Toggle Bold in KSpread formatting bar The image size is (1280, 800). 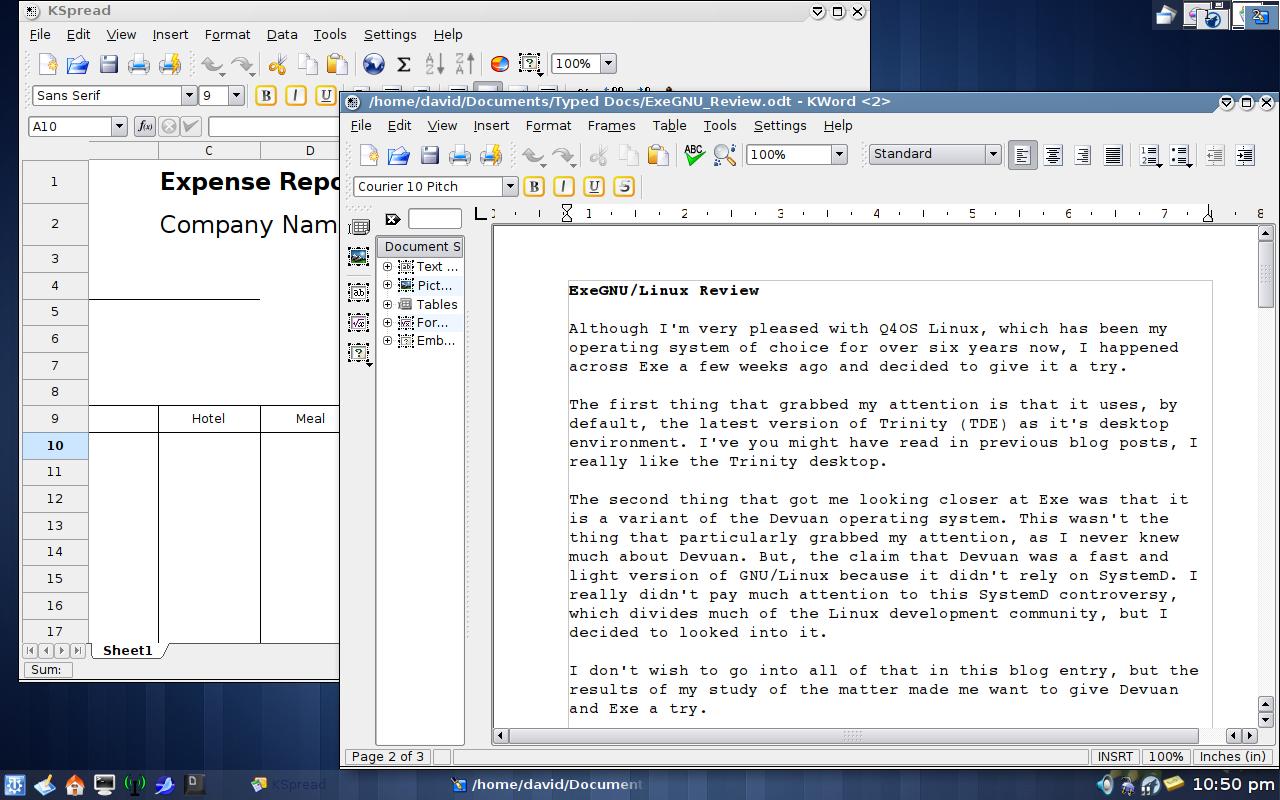266,96
